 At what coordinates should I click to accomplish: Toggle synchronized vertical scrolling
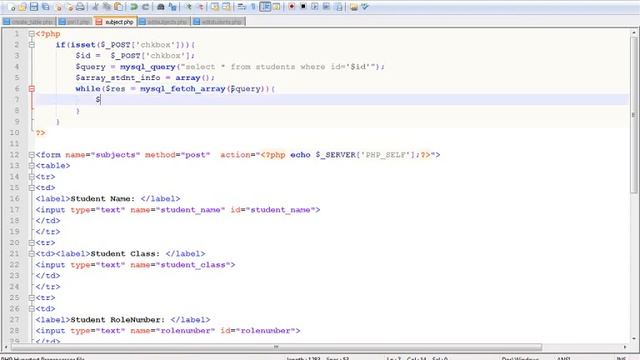click(x=215, y=7)
